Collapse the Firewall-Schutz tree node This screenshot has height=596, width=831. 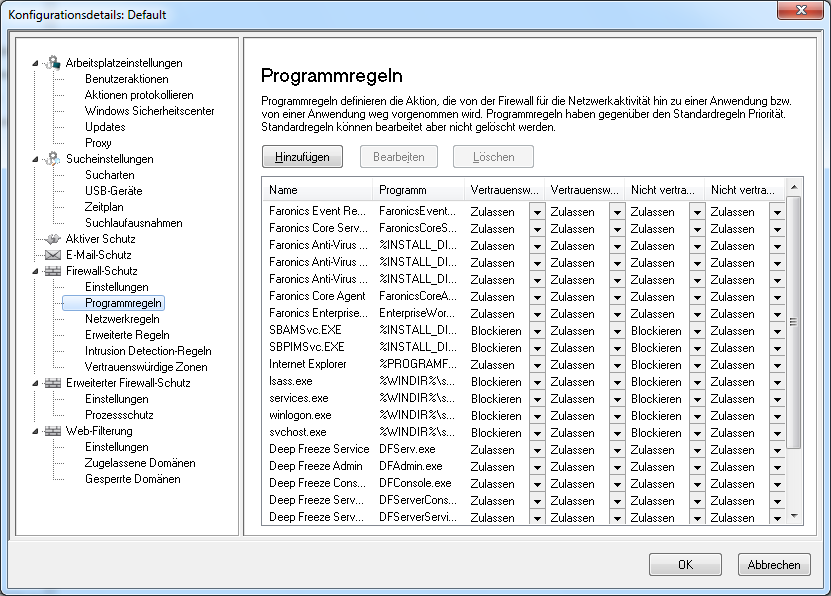pyautogui.click(x=35, y=271)
